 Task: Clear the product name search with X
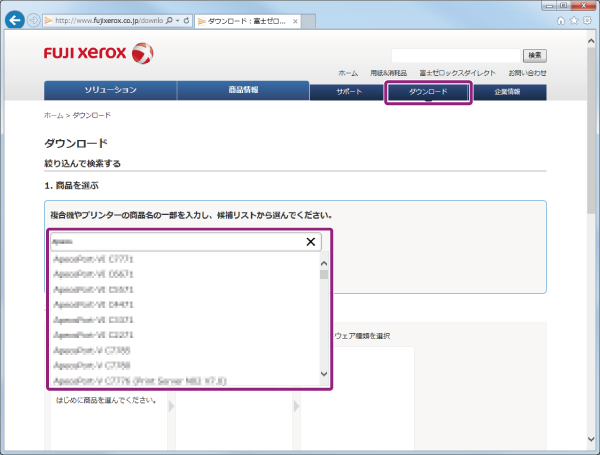point(310,242)
